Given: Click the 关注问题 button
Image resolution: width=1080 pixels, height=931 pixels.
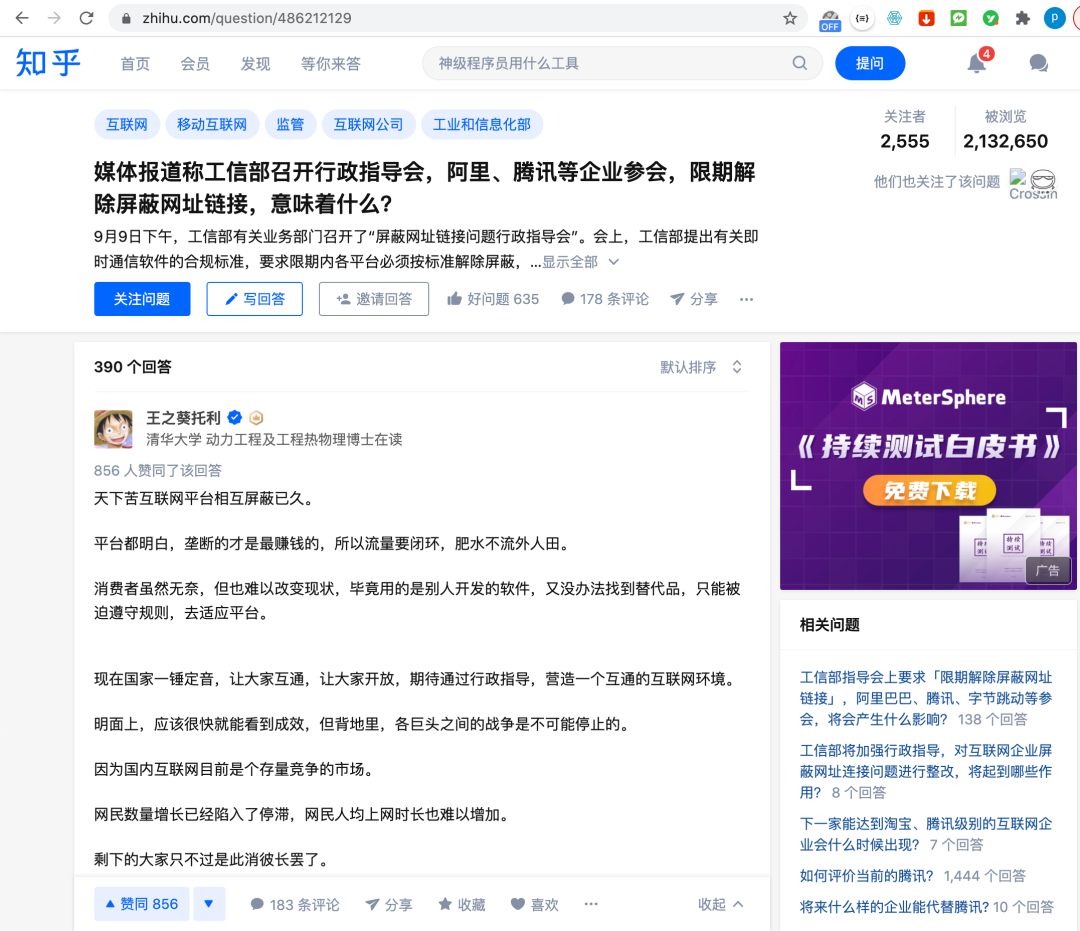Looking at the screenshot, I should [x=142, y=299].
